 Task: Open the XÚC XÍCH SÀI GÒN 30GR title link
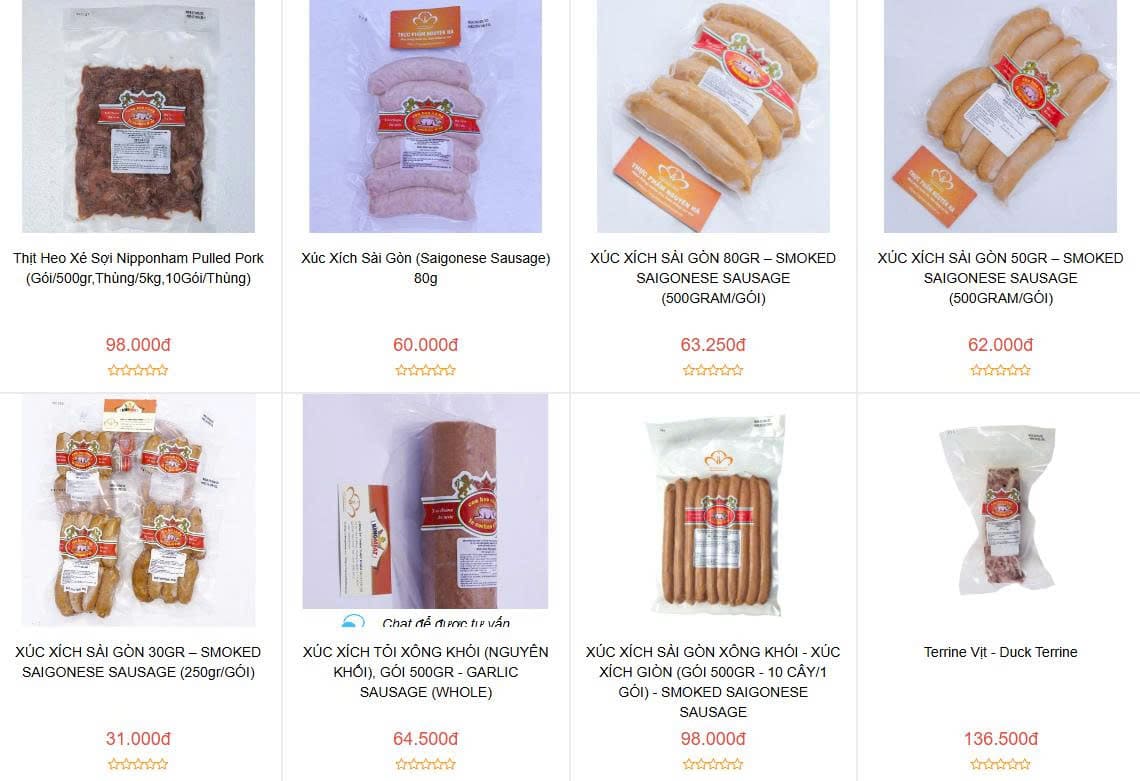point(138,662)
